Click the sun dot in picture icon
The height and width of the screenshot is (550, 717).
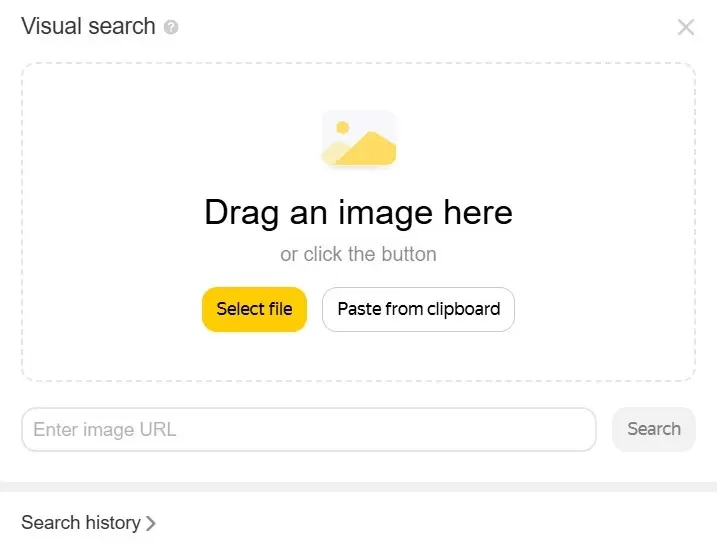point(342,127)
